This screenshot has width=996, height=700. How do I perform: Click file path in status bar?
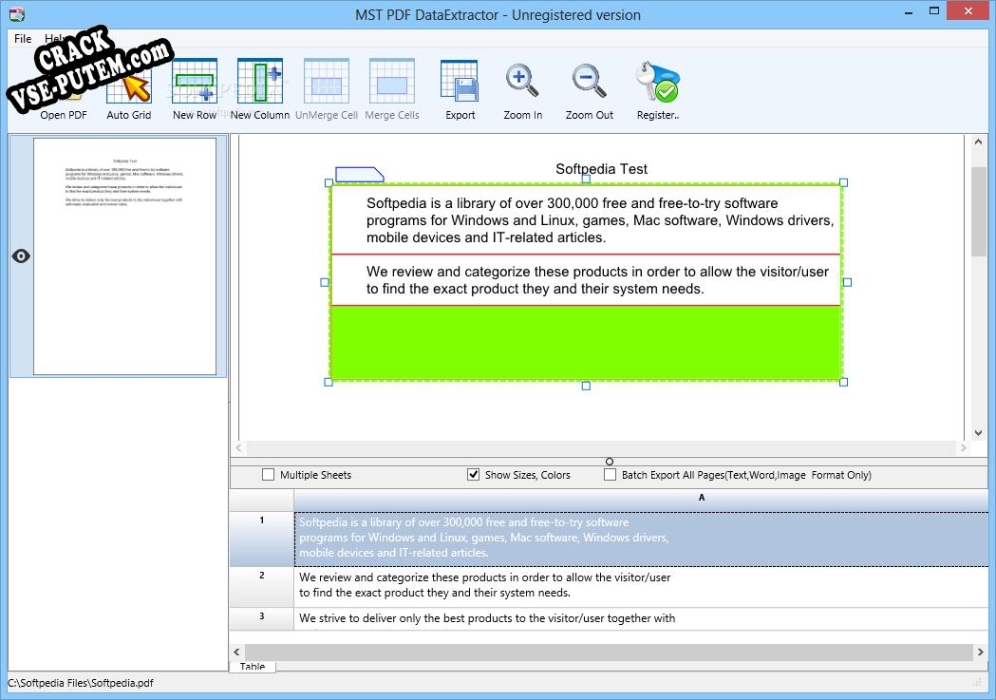coord(81,683)
